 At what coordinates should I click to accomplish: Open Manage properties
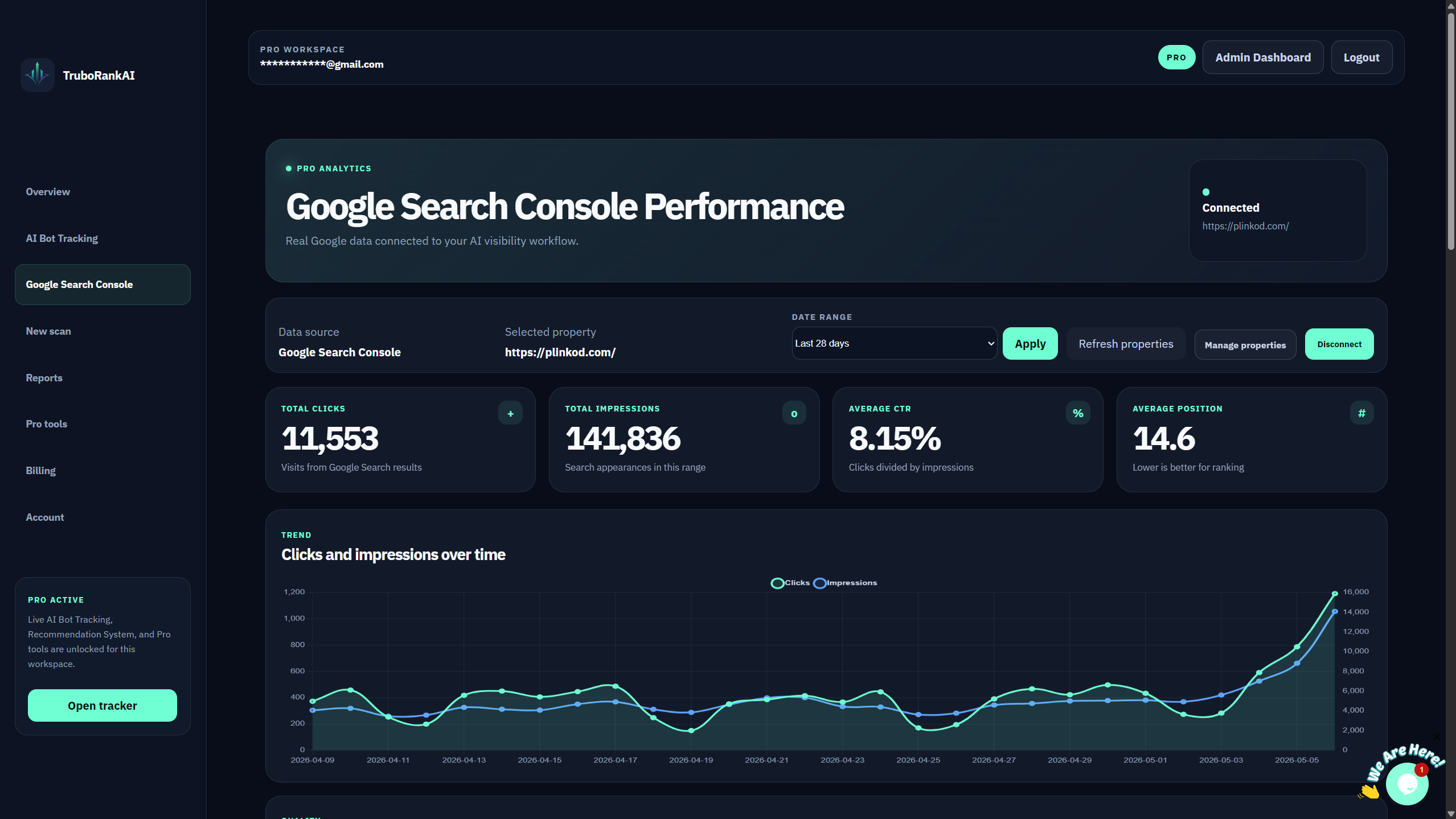point(1245,345)
